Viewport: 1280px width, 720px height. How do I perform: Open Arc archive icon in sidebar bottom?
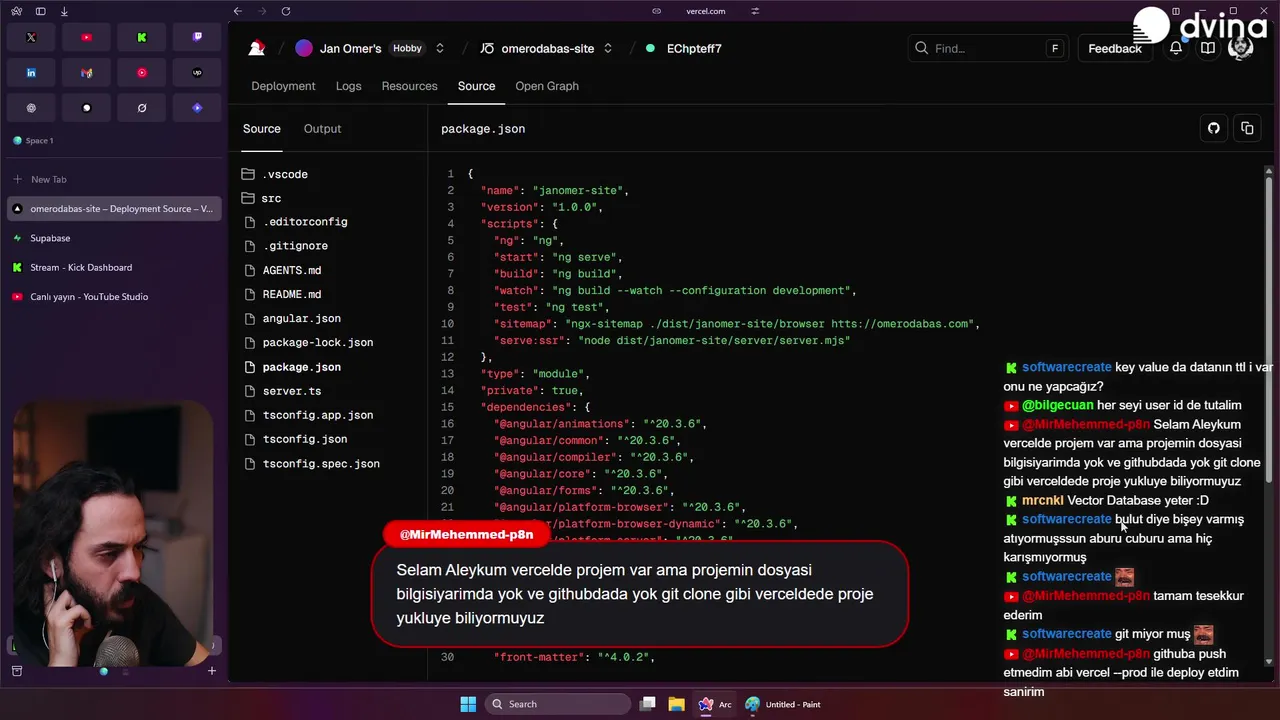[16, 671]
